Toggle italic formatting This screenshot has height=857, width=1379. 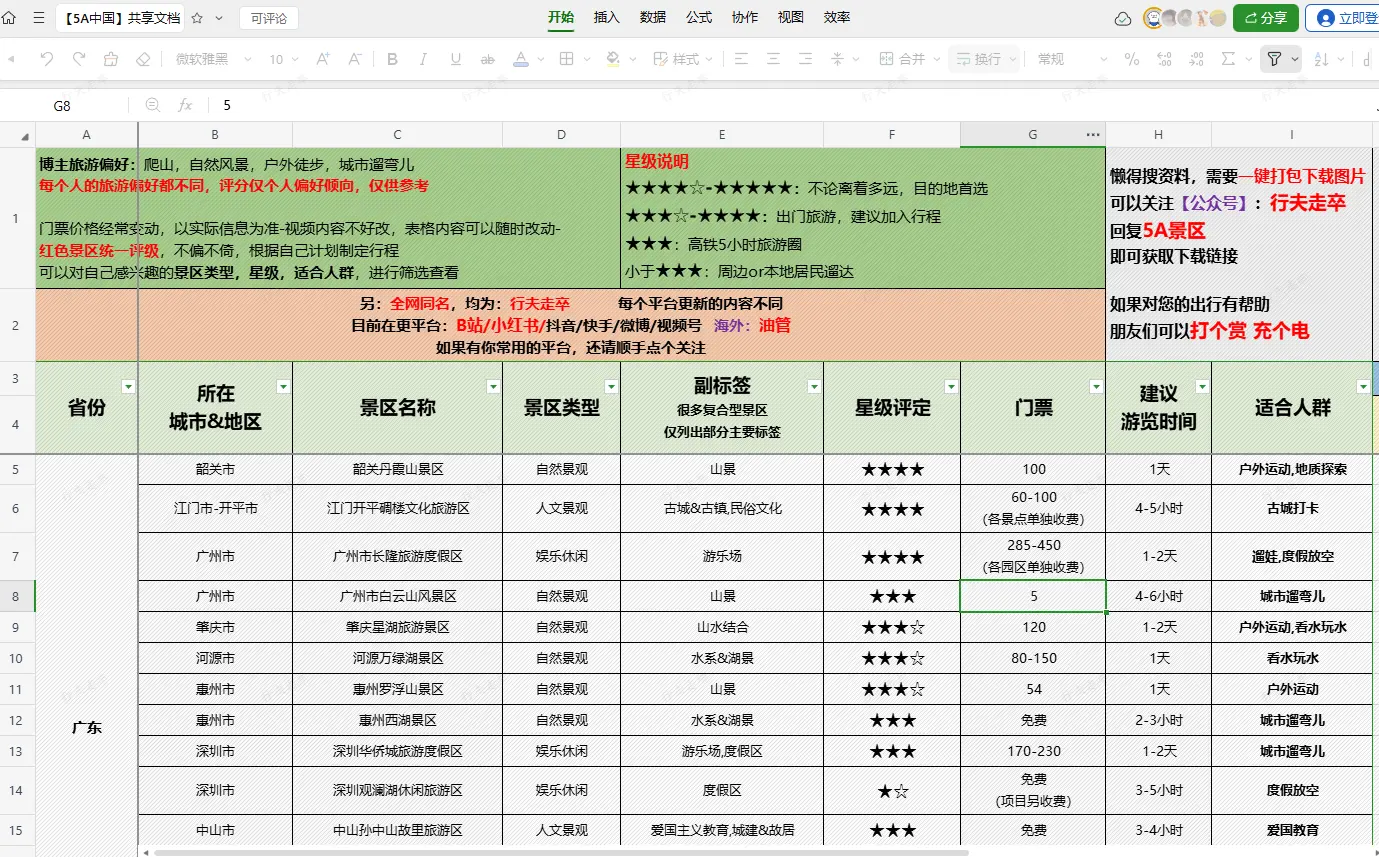tap(424, 59)
